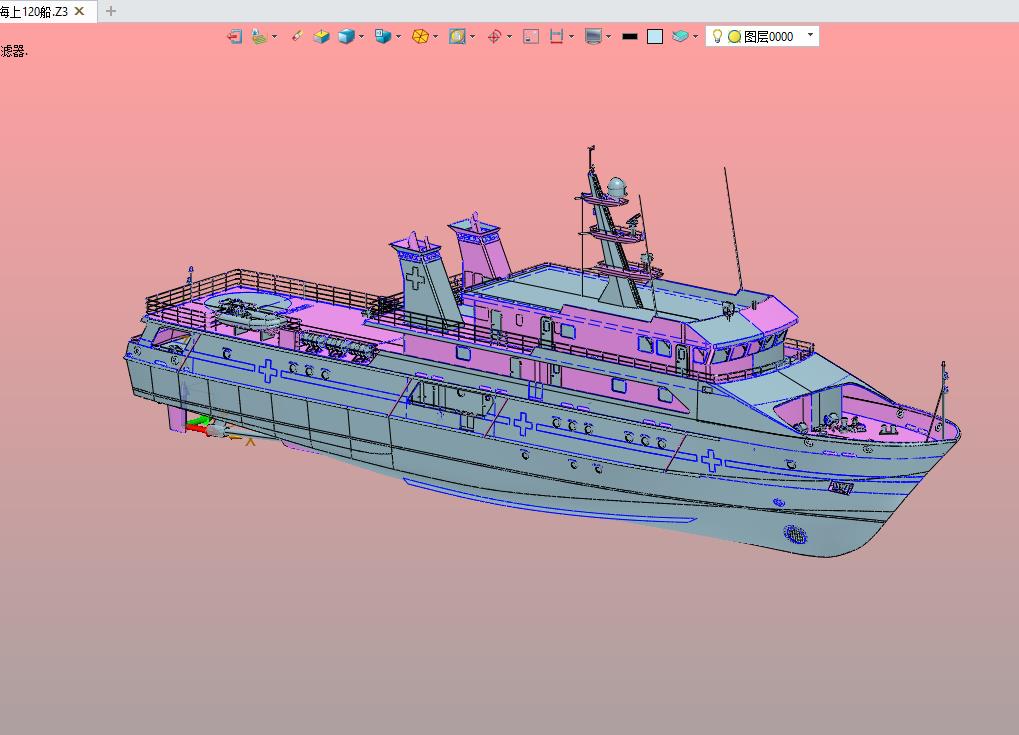
Task: Click the teal layers stack icon
Action: point(680,36)
